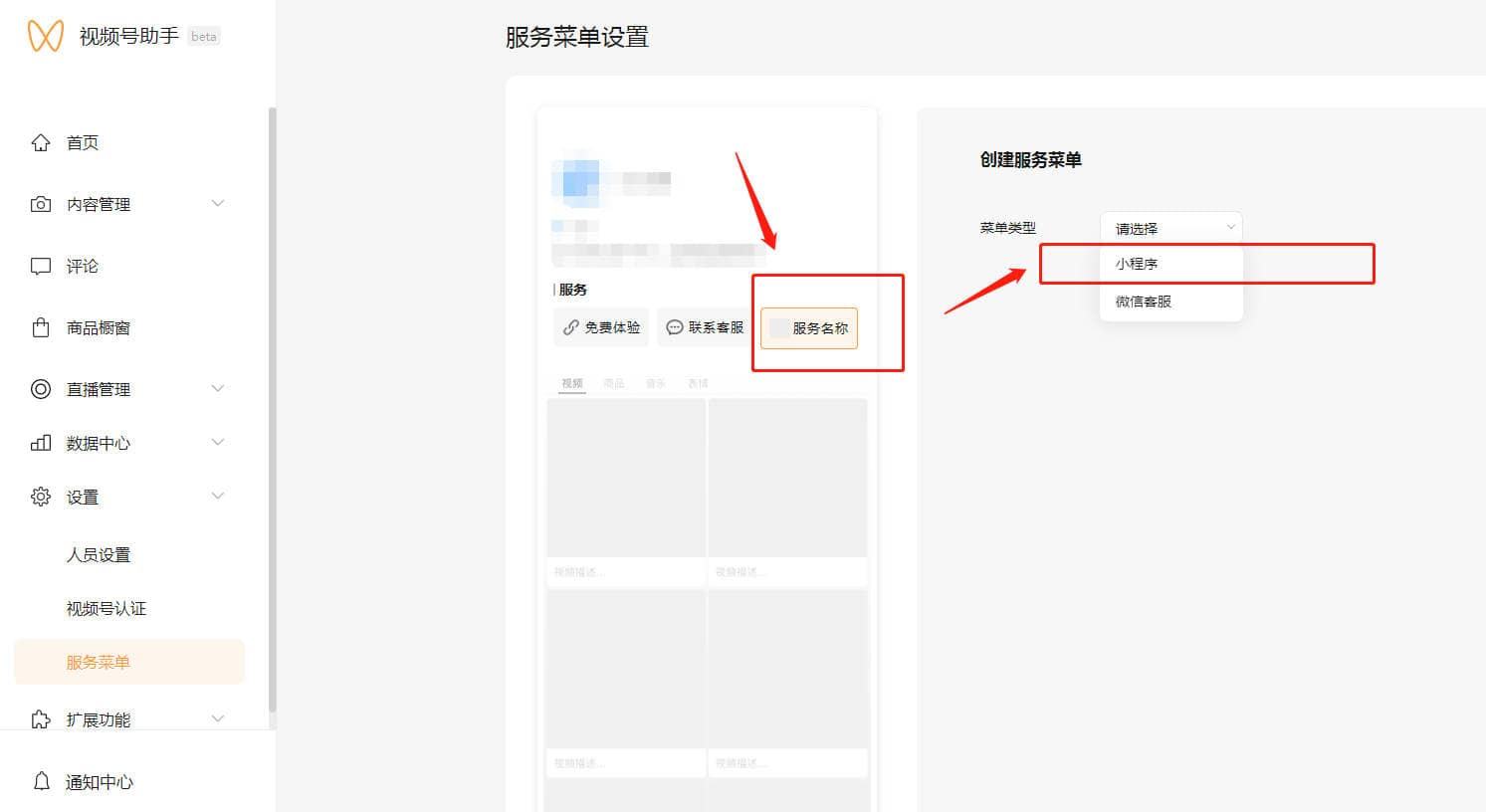Image resolution: width=1486 pixels, height=812 pixels.
Task: Click the 商品橱窗 shopping bag icon
Action: coord(41,327)
